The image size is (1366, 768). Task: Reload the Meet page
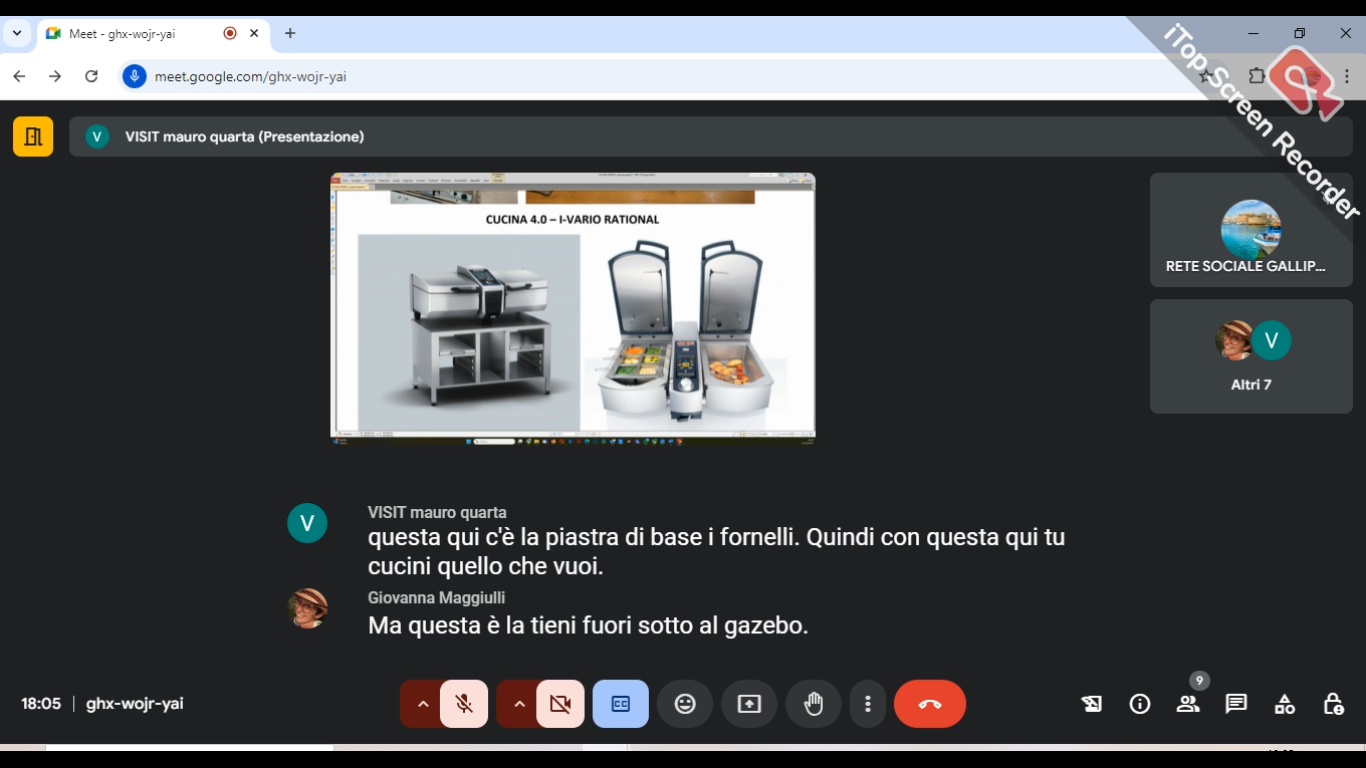click(91, 76)
